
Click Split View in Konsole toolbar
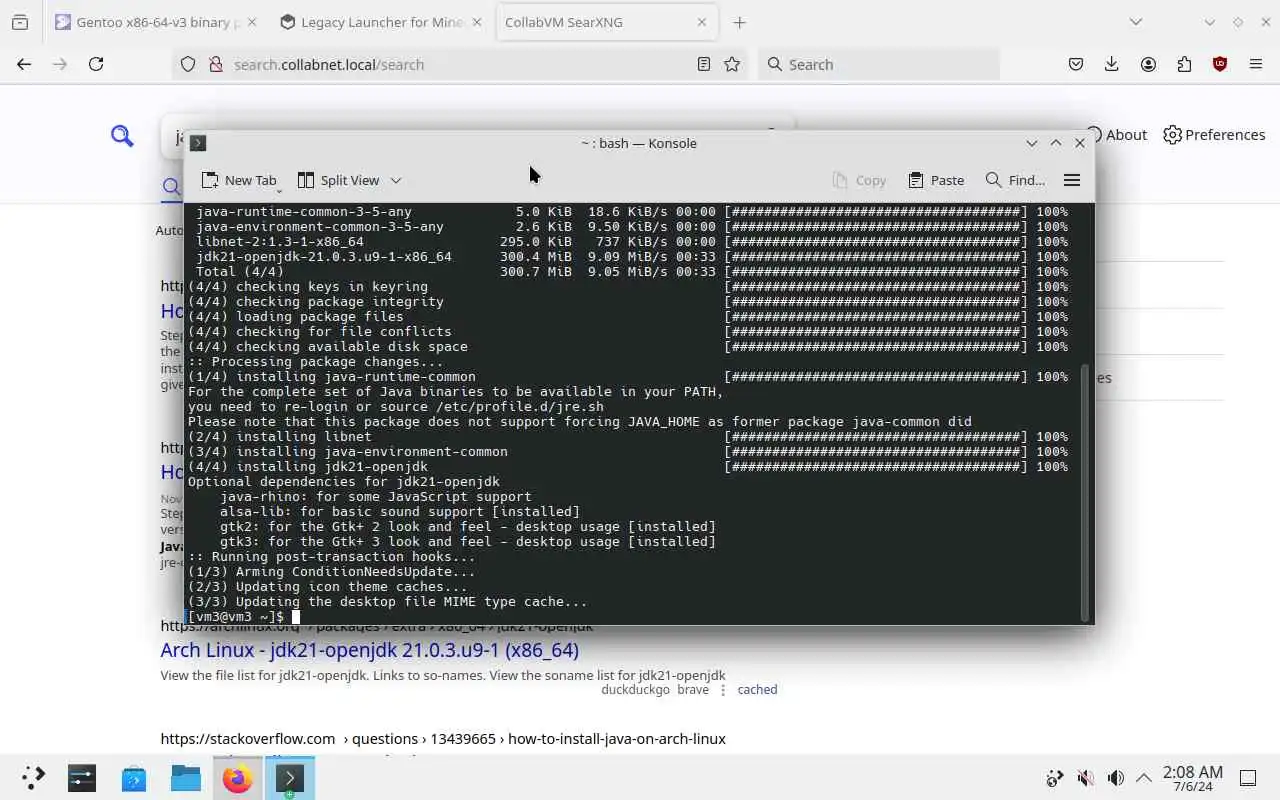(x=338, y=180)
